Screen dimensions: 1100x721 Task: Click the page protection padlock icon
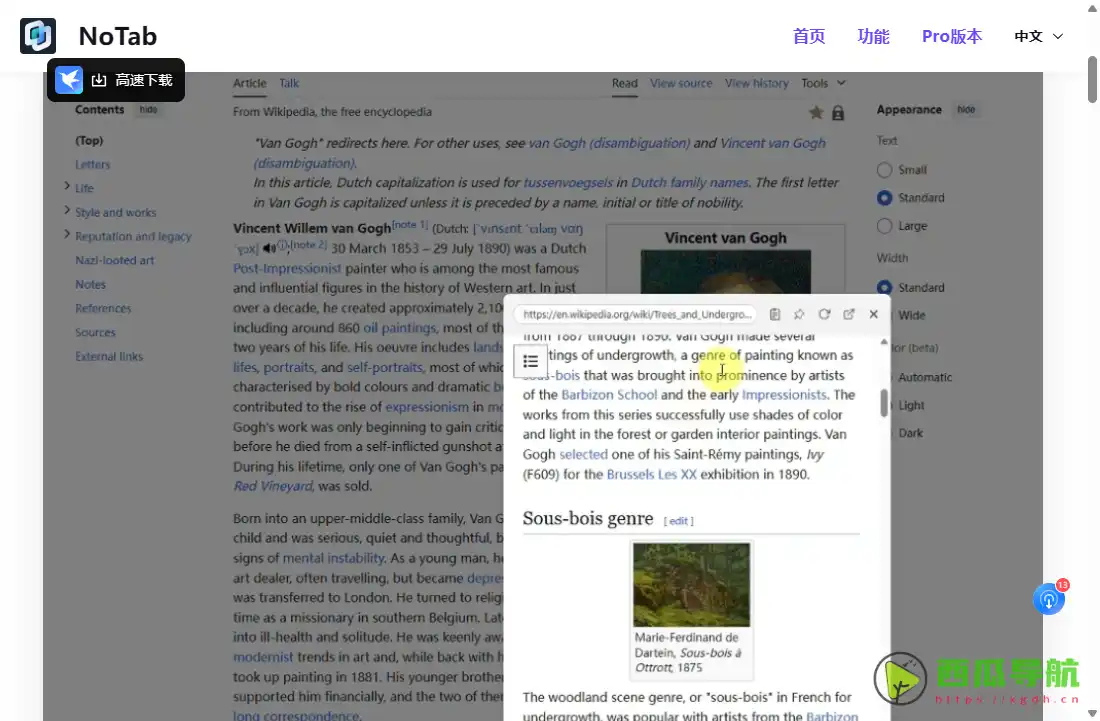[x=838, y=112]
